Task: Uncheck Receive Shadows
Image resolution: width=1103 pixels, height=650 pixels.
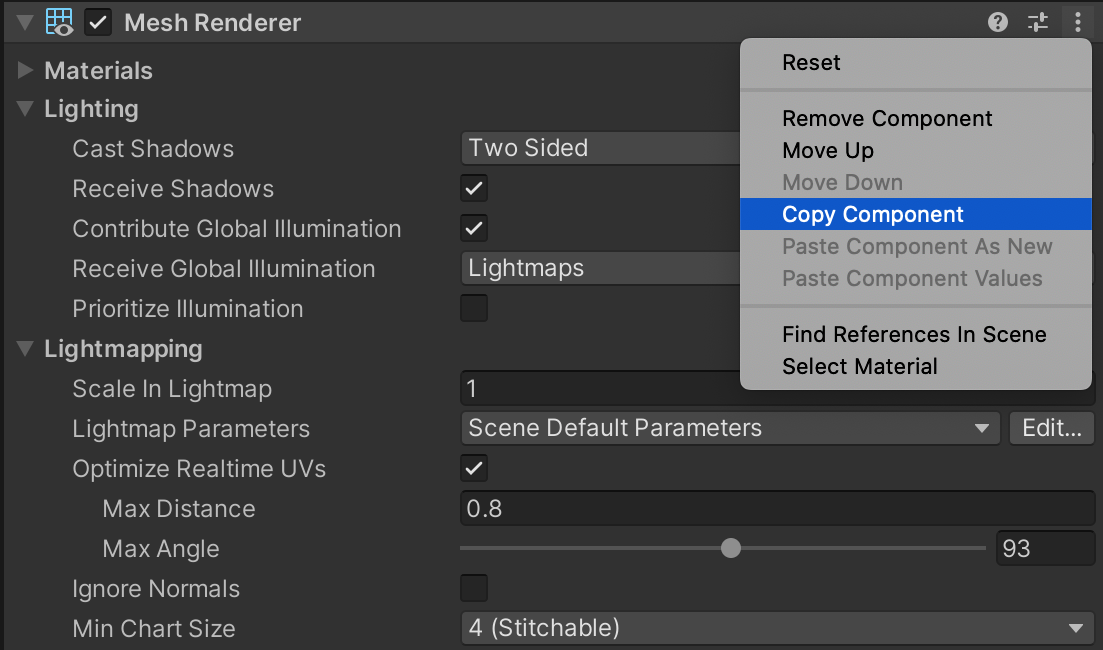Action: coord(474,188)
